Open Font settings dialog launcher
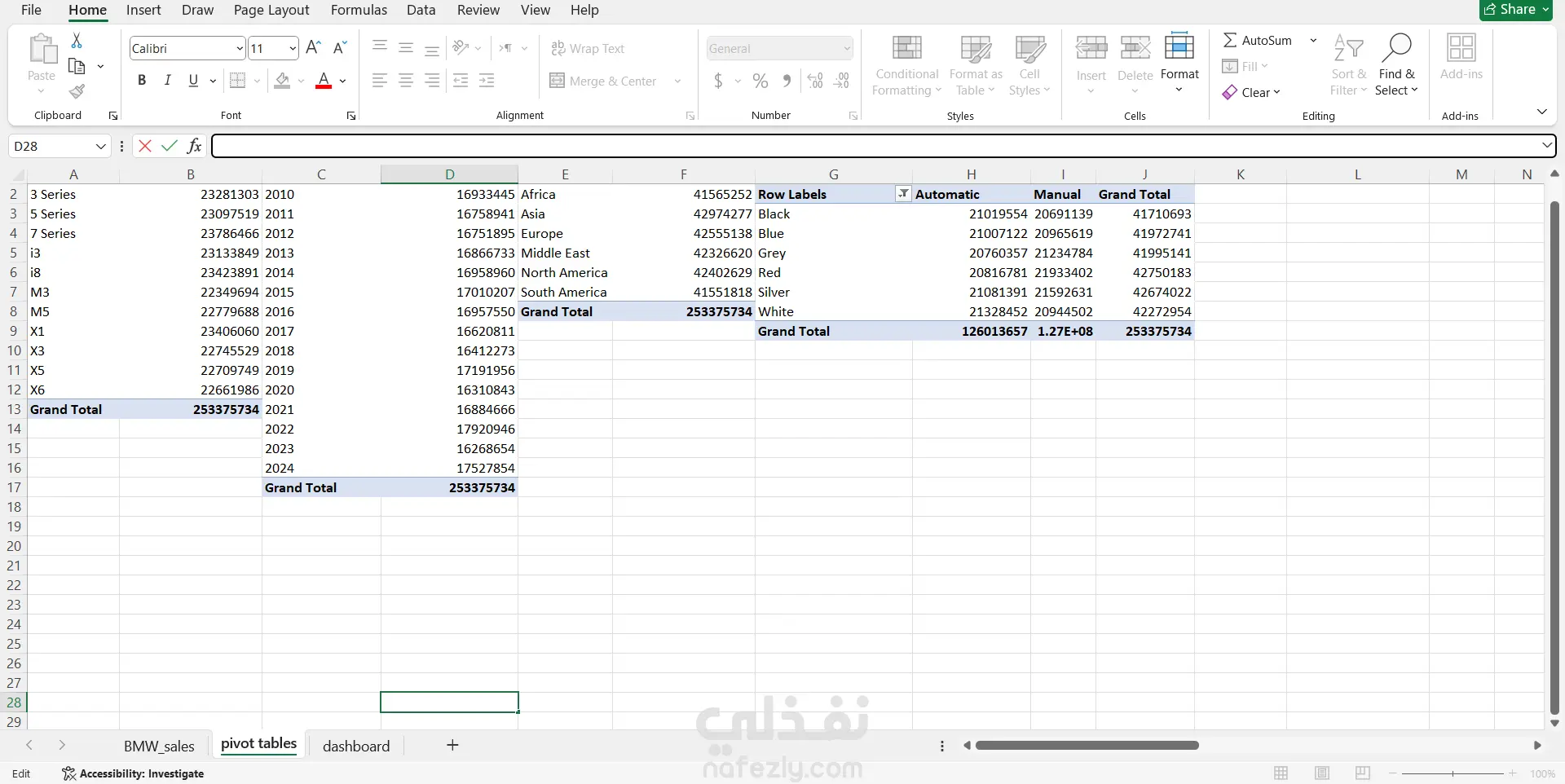Viewport: 1565px width, 784px height. click(351, 116)
